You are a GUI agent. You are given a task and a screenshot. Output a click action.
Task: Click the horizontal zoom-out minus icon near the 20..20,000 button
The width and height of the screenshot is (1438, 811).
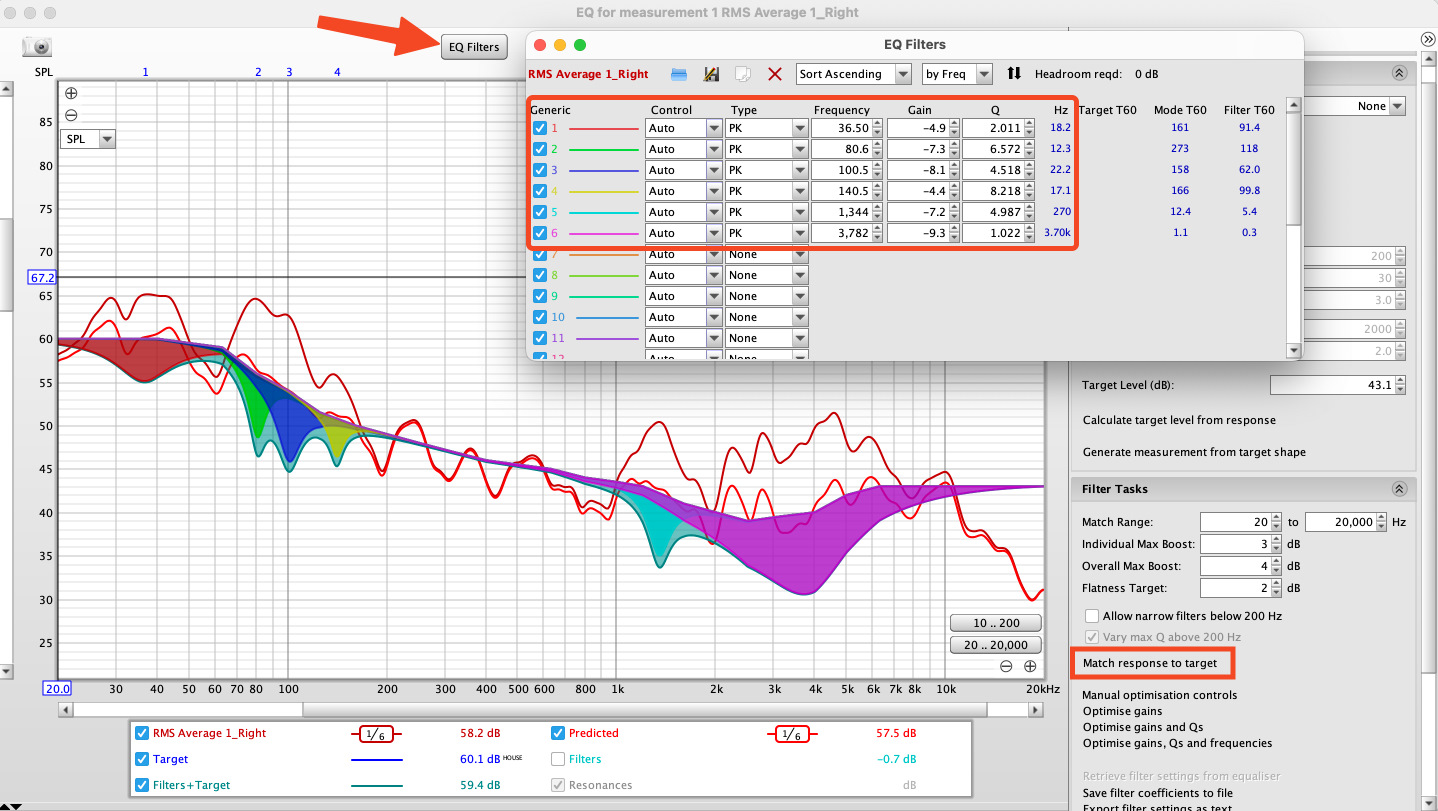1006,666
